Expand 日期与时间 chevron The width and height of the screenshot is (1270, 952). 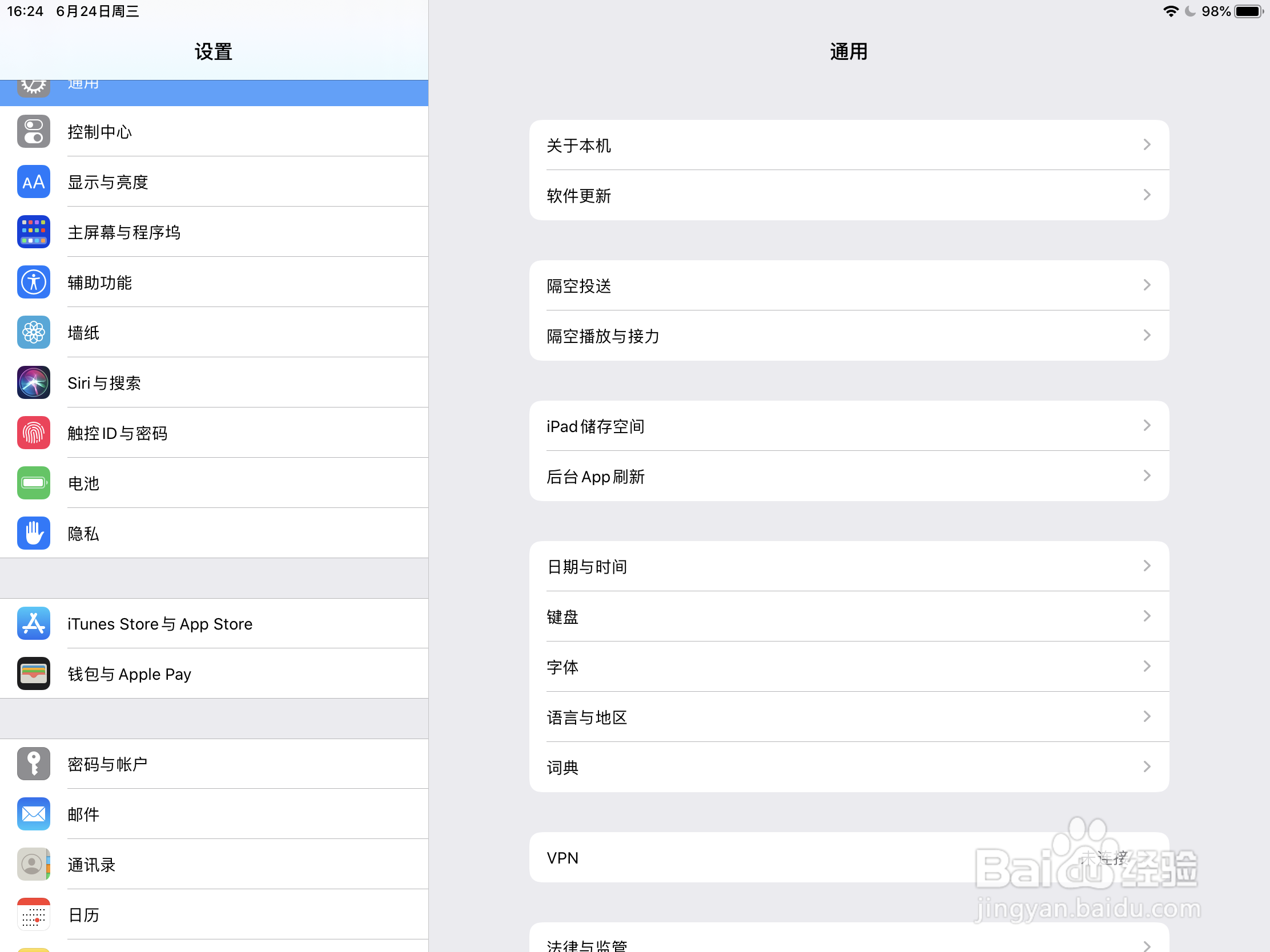[1147, 566]
